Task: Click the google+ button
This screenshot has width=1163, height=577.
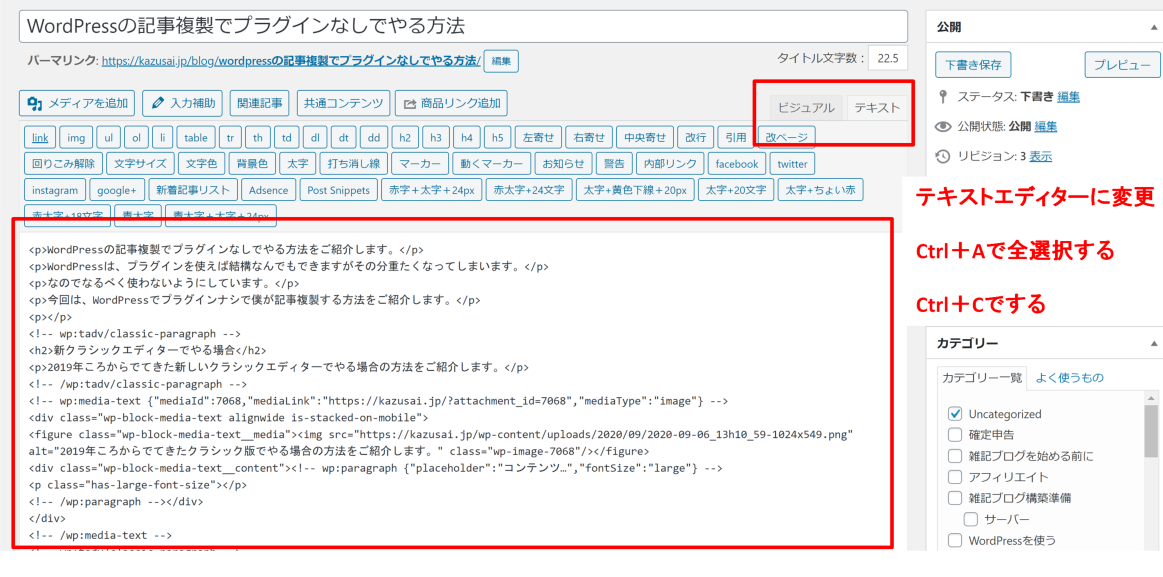Action: pyautogui.click(x=117, y=190)
